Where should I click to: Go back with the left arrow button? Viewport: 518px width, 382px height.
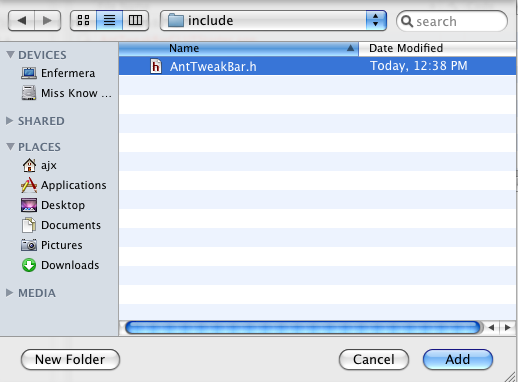coord(21,21)
